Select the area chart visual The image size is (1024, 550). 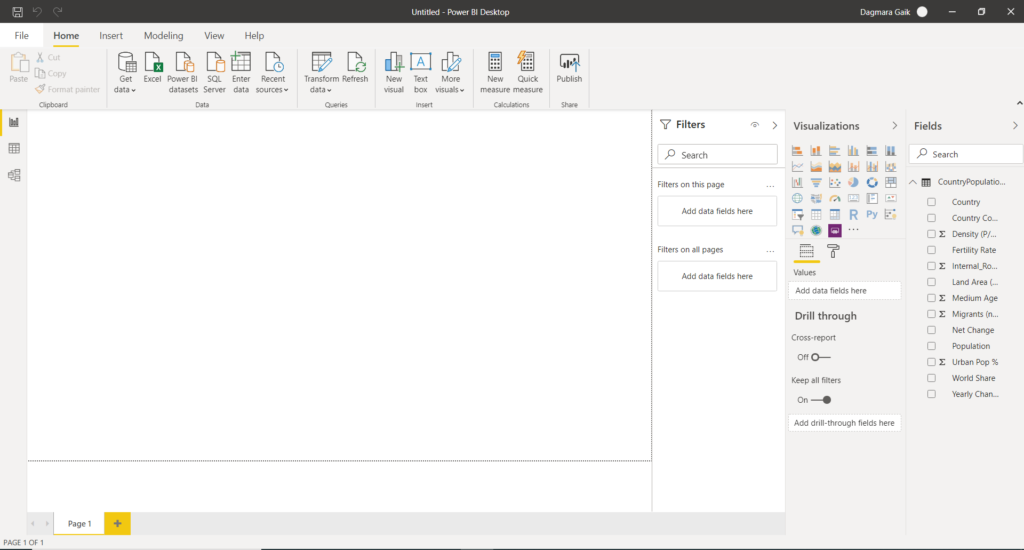point(816,167)
